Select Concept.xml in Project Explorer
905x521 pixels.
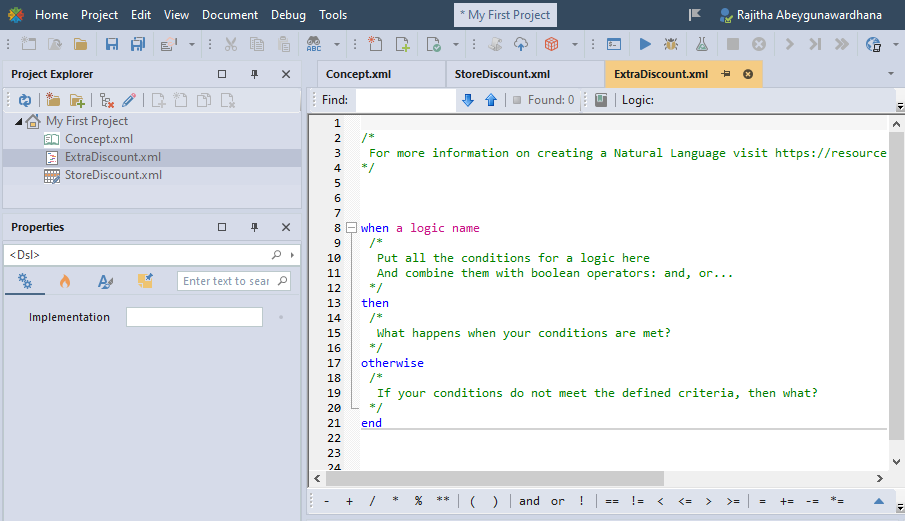coord(99,139)
